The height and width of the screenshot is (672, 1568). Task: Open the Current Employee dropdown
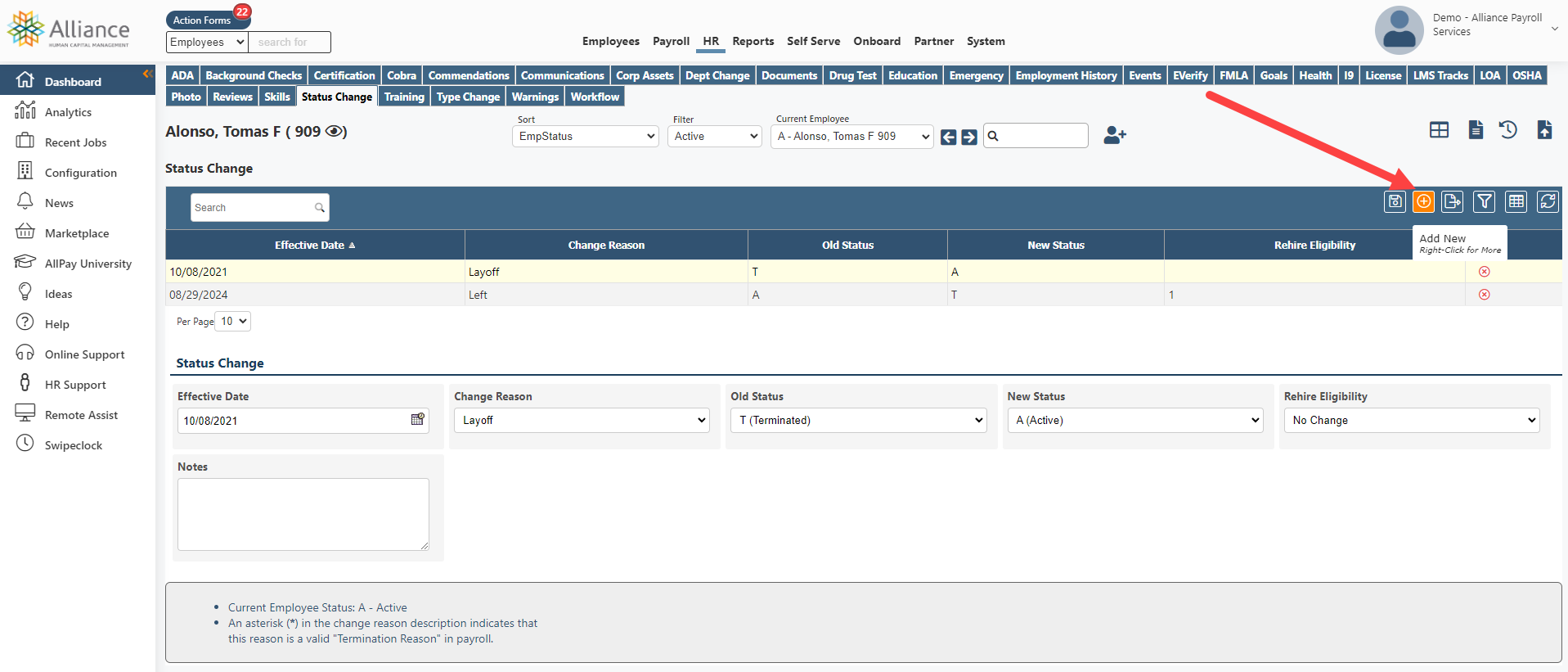coord(851,136)
